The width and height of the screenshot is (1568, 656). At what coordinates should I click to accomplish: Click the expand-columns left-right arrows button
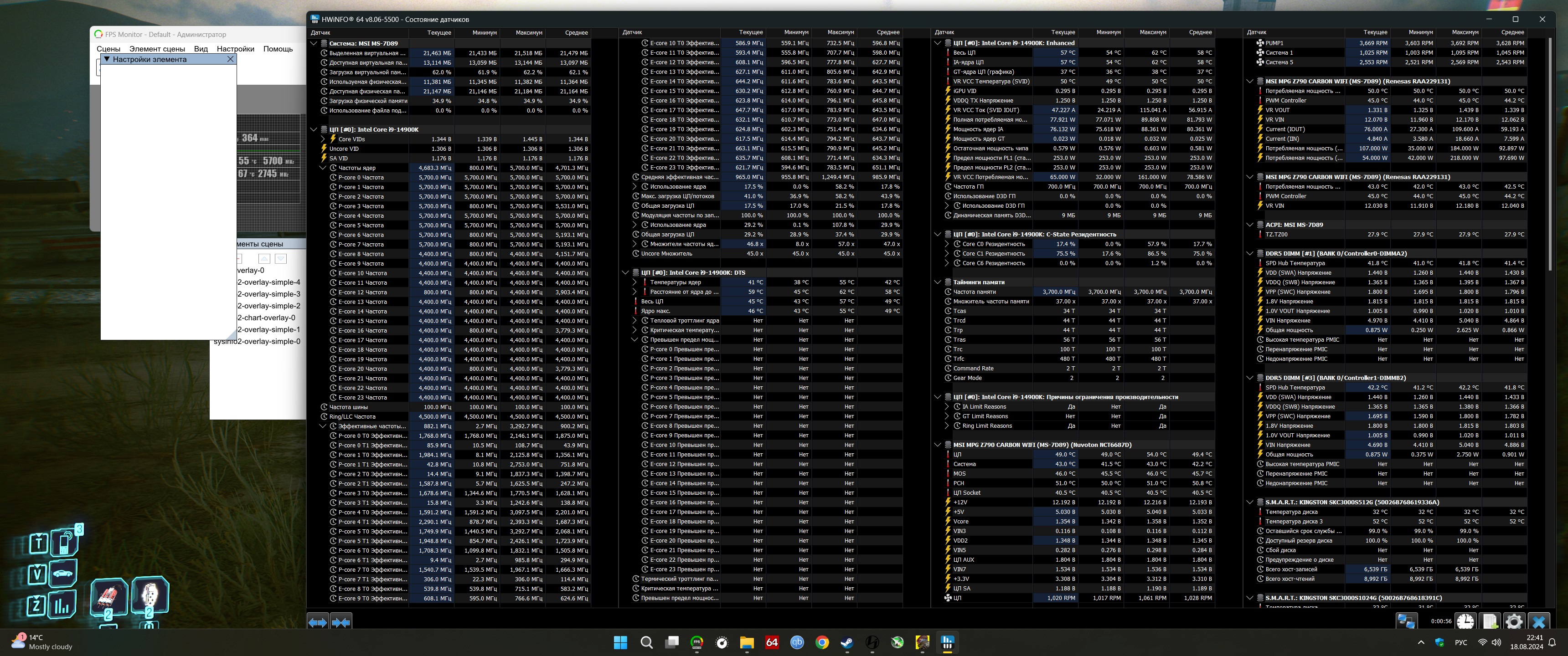pyautogui.click(x=317, y=622)
